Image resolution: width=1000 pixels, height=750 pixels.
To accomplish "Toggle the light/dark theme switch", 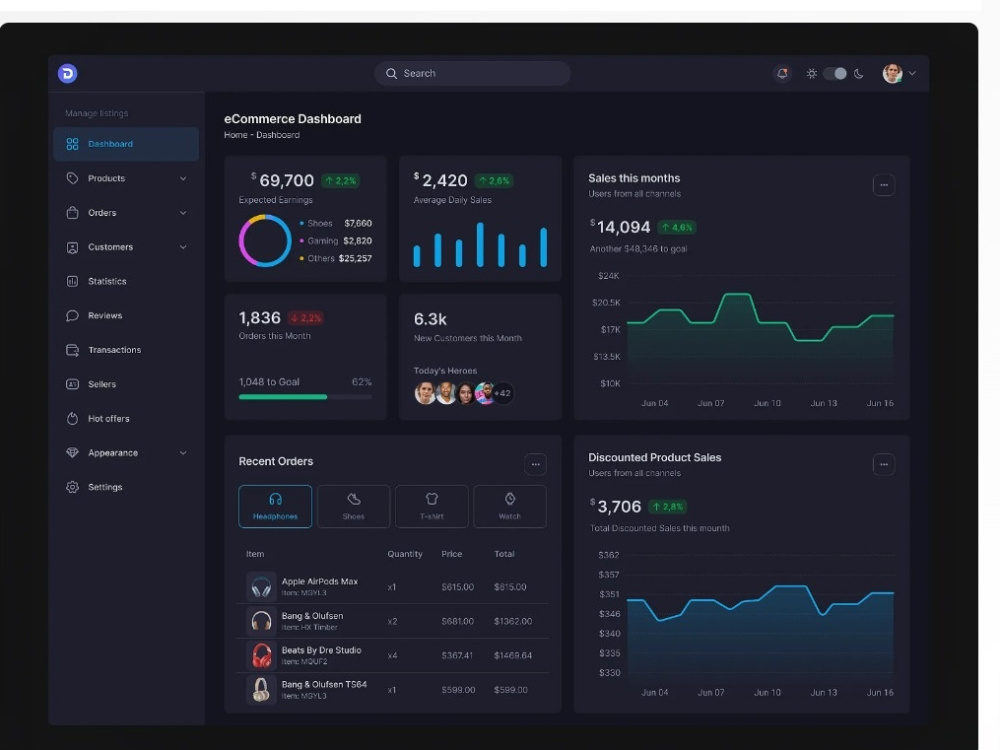I will (835, 73).
